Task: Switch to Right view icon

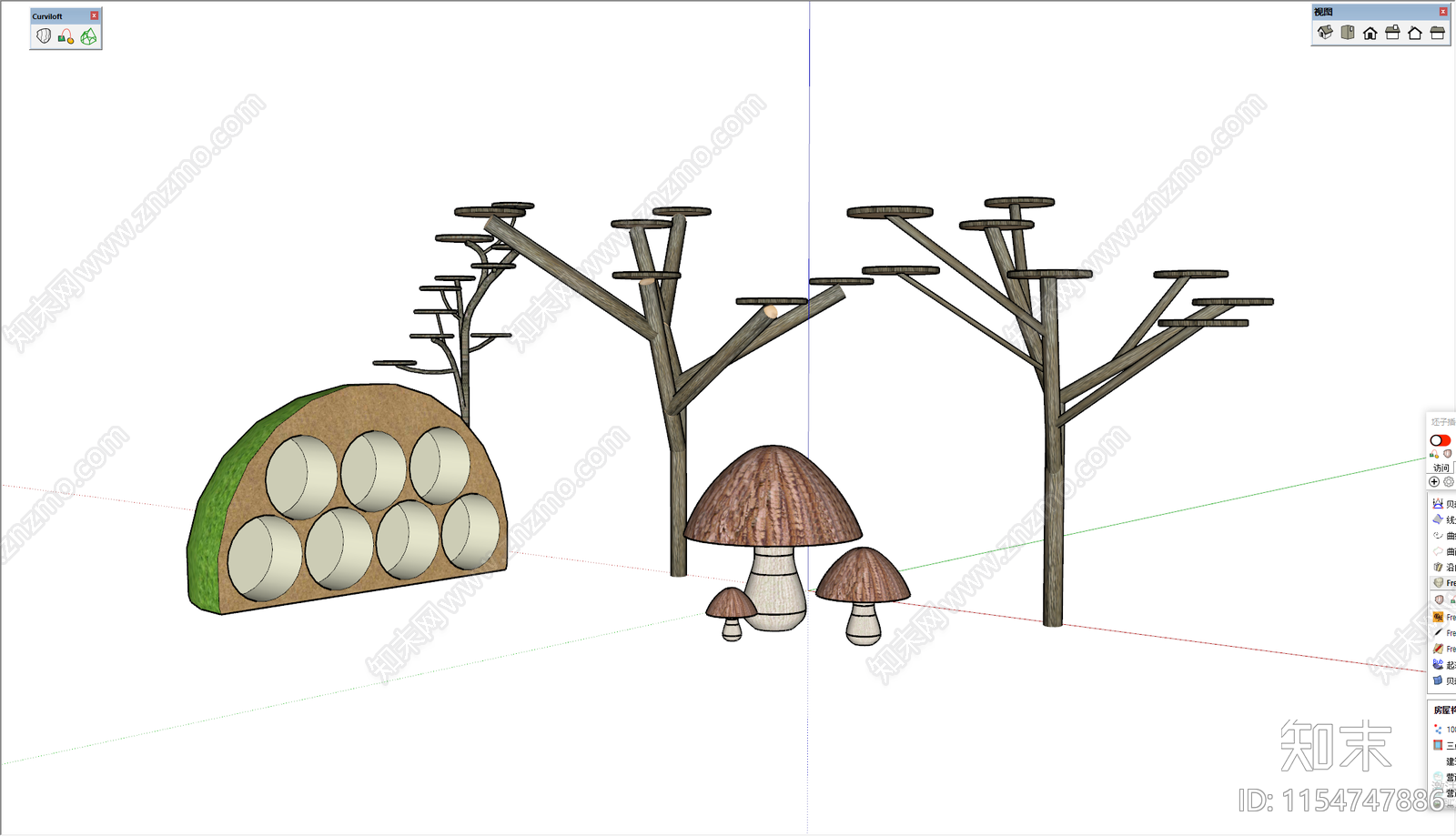Action: click(1392, 33)
